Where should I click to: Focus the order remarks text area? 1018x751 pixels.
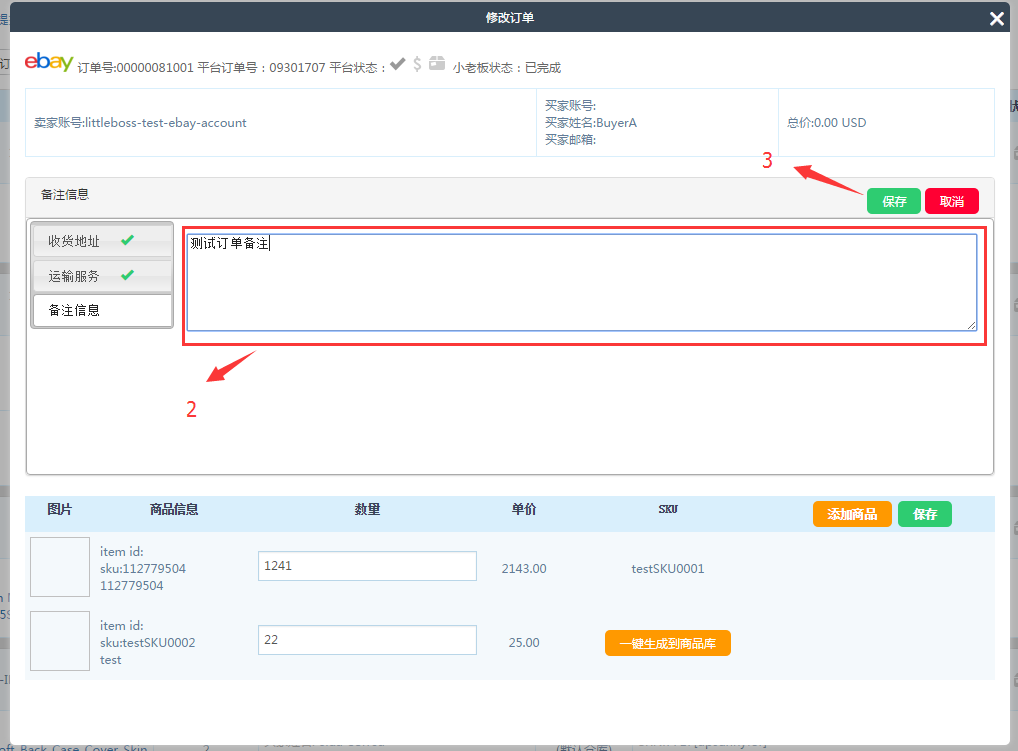(x=581, y=283)
